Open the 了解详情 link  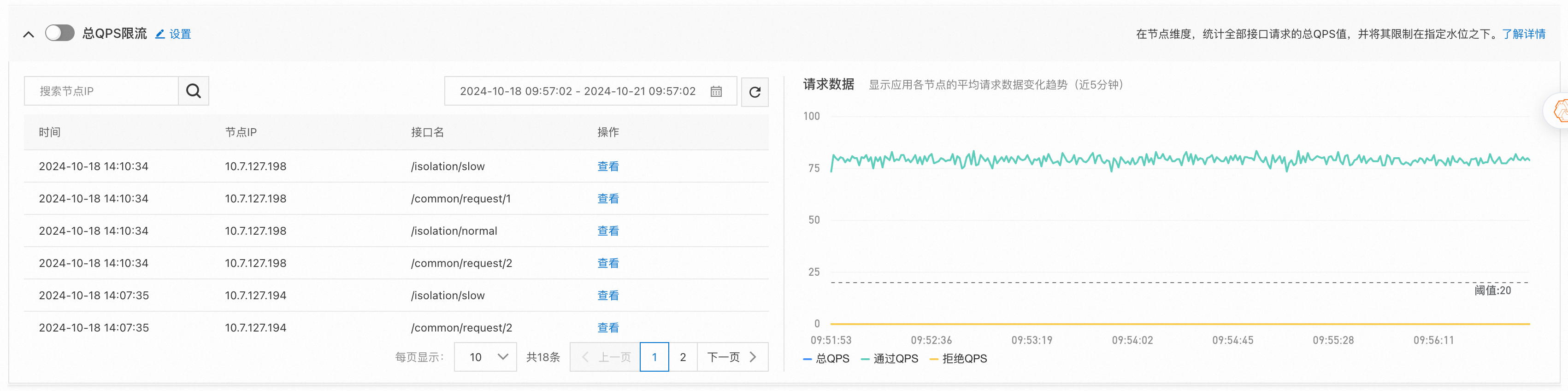tap(1524, 34)
